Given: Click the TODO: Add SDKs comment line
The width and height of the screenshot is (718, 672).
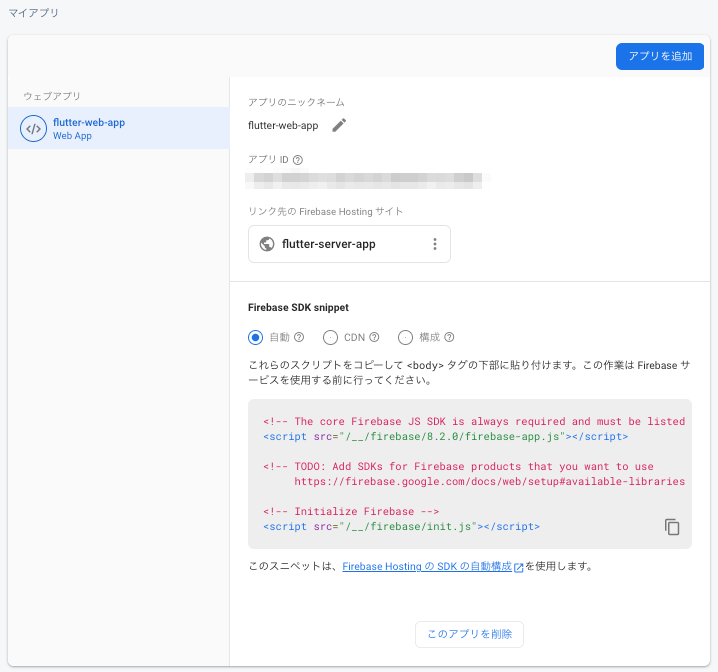Looking at the screenshot, I should 458,466.
